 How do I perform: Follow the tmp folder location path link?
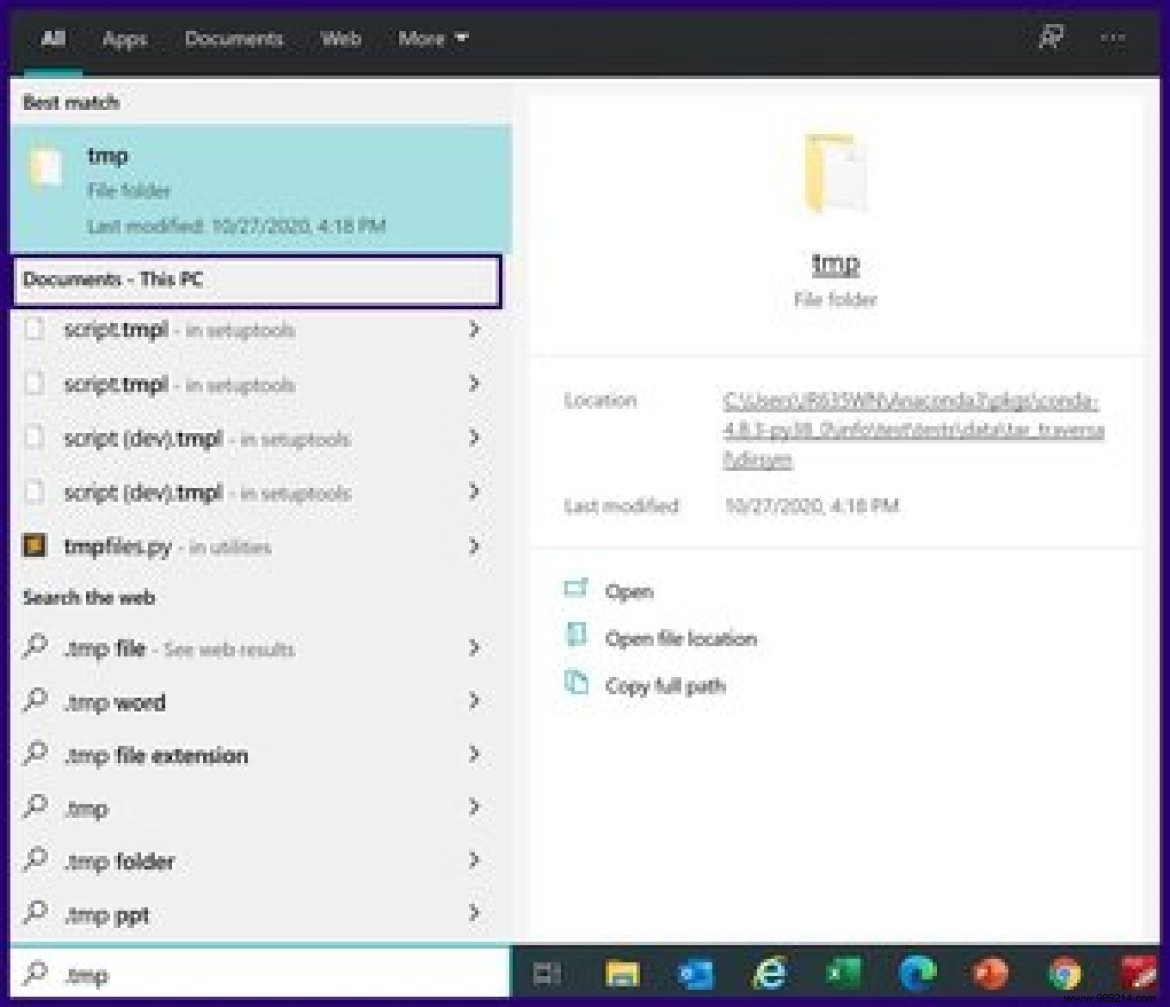point(912,430)
